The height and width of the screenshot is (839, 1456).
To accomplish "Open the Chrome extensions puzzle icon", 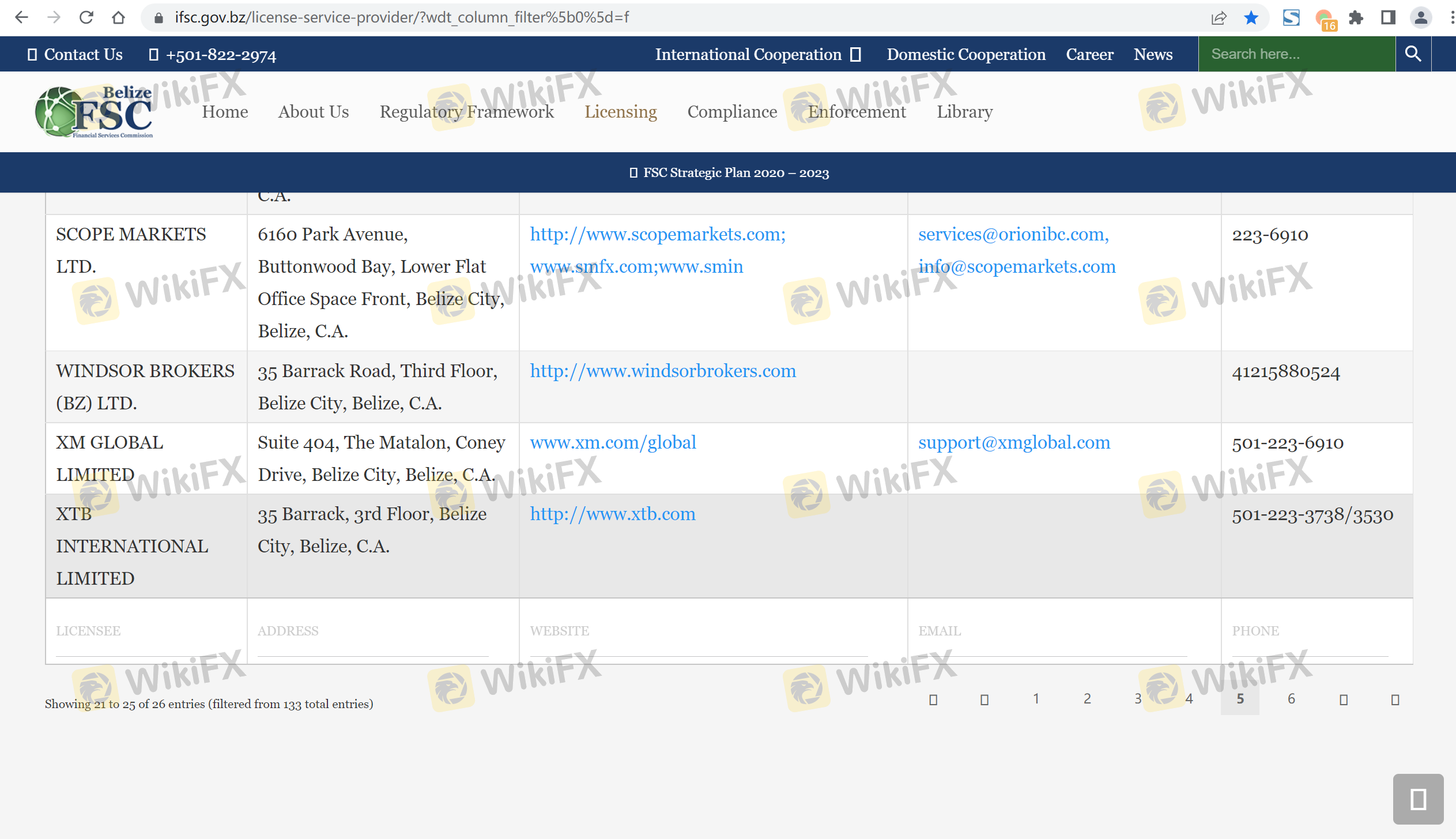I will click(x=1356, y=17).
